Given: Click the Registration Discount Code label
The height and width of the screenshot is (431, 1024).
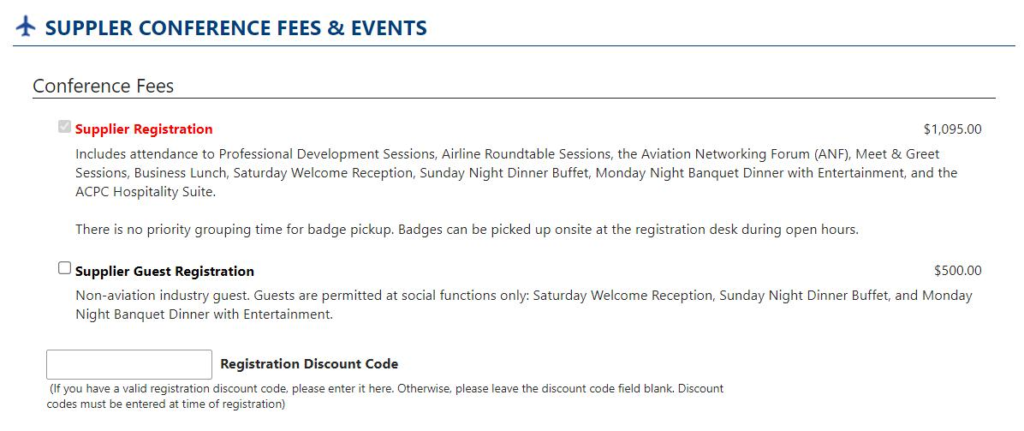Looking at the screenshot, I should [x=310, y=364].
